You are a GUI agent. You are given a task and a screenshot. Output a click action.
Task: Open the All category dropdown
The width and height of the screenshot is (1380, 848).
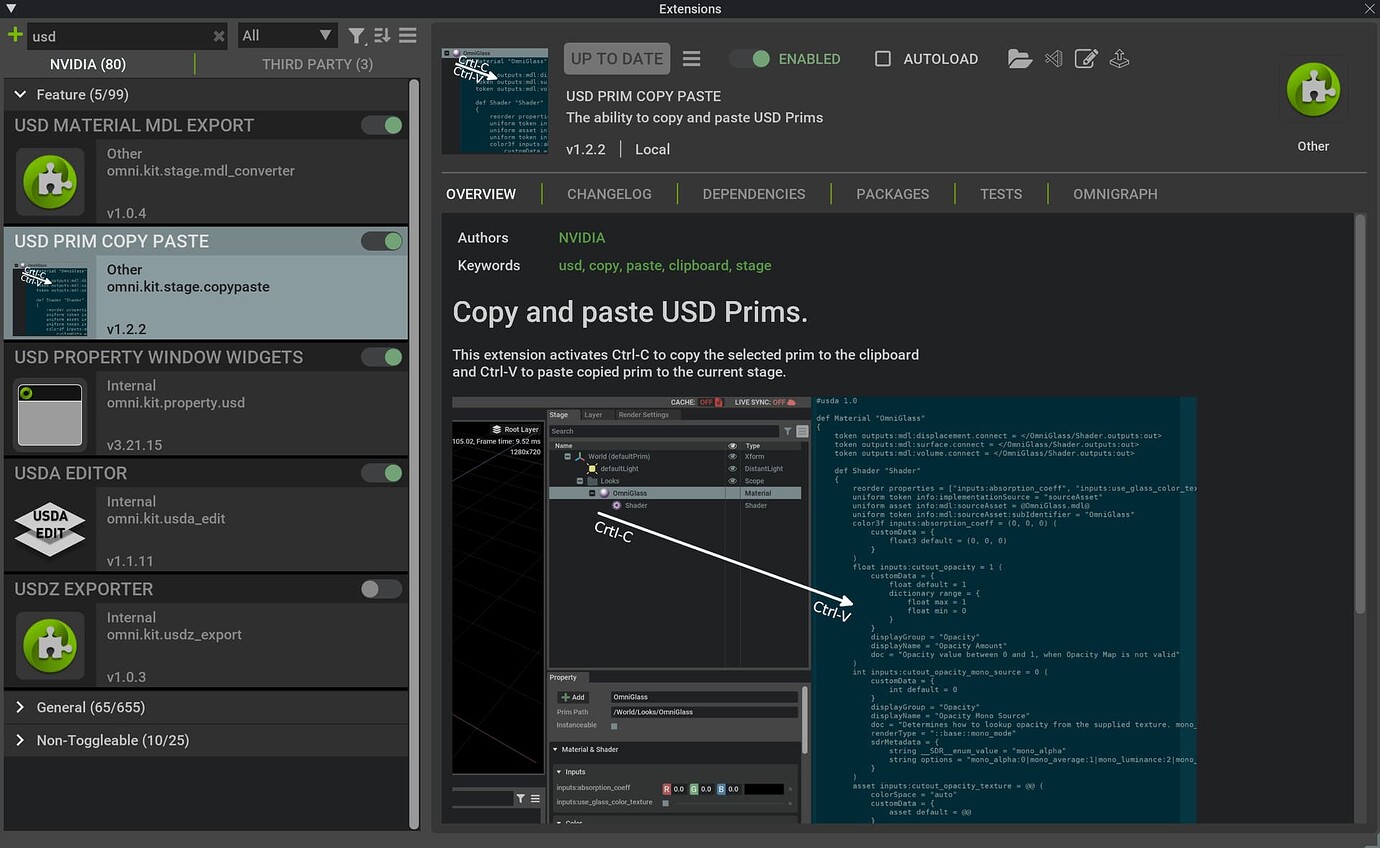tap(287, 35)
